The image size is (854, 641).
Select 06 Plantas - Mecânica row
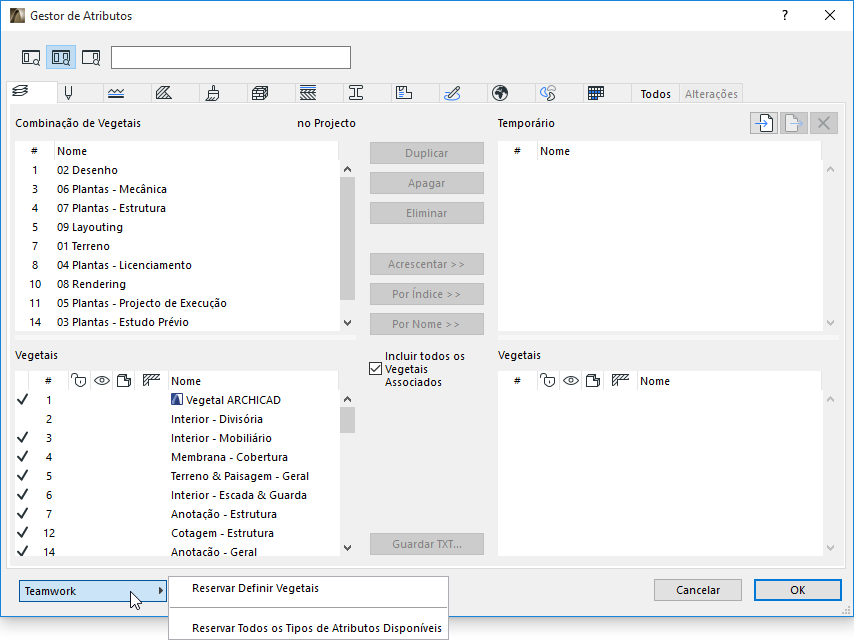point(177,189)
